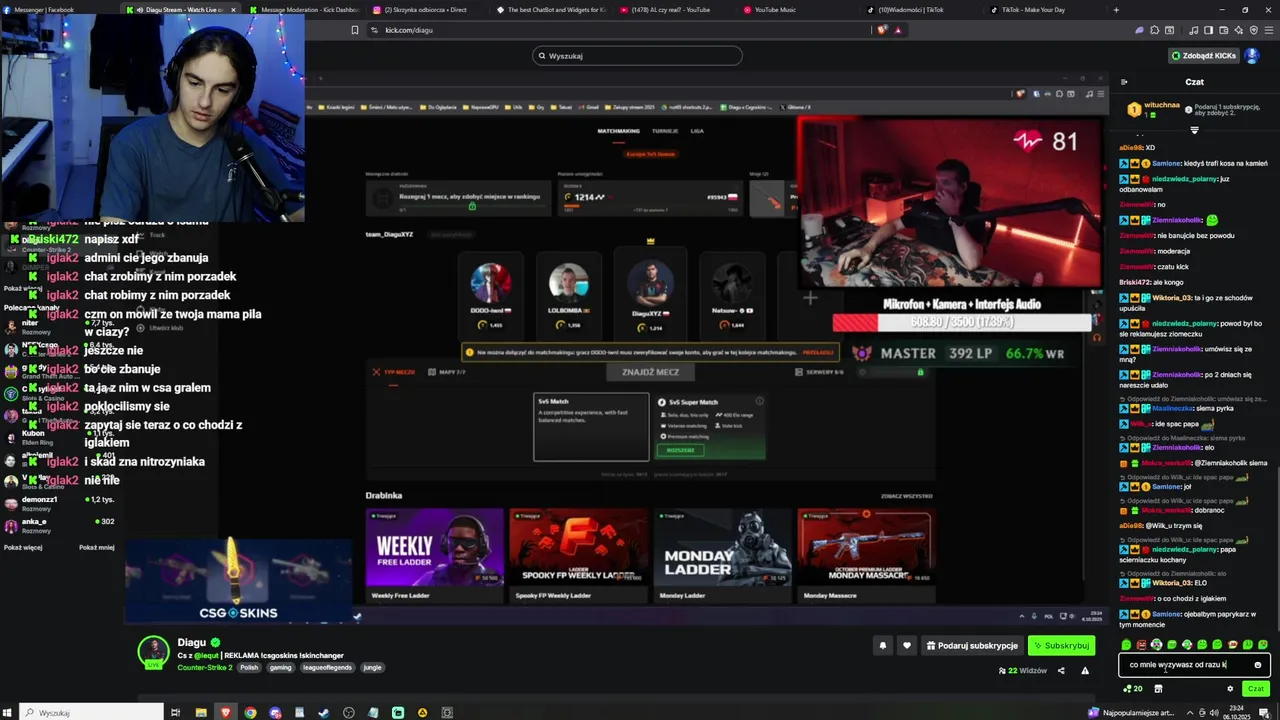Screen dimensions: 1280x720
Task: Open Diagu's channel avatar
Action: (153, 652)
